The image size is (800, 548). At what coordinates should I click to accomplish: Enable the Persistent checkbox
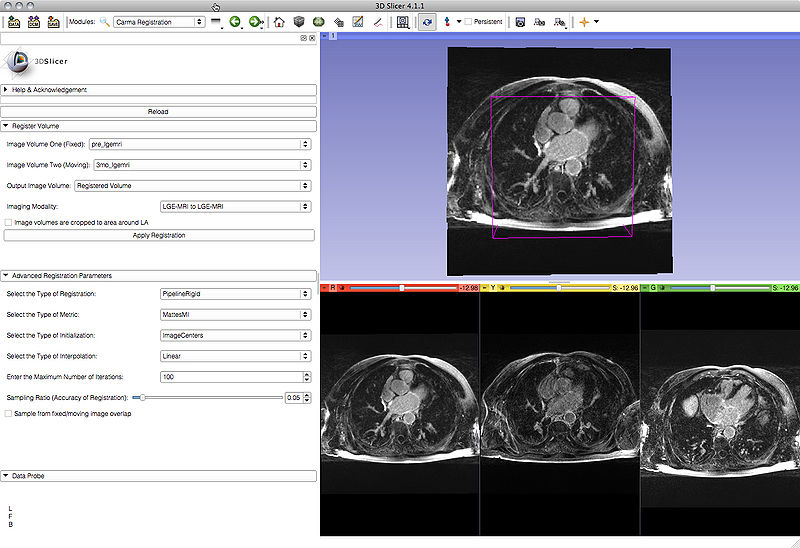468,21
